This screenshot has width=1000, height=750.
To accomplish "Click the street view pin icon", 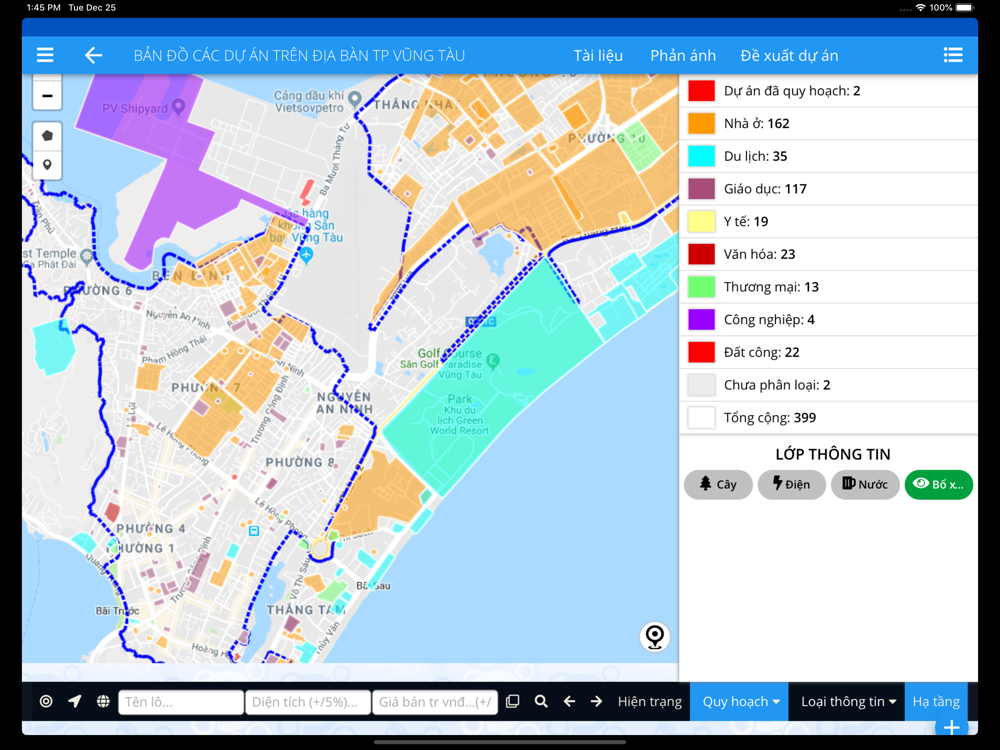I will pos(655,636).
